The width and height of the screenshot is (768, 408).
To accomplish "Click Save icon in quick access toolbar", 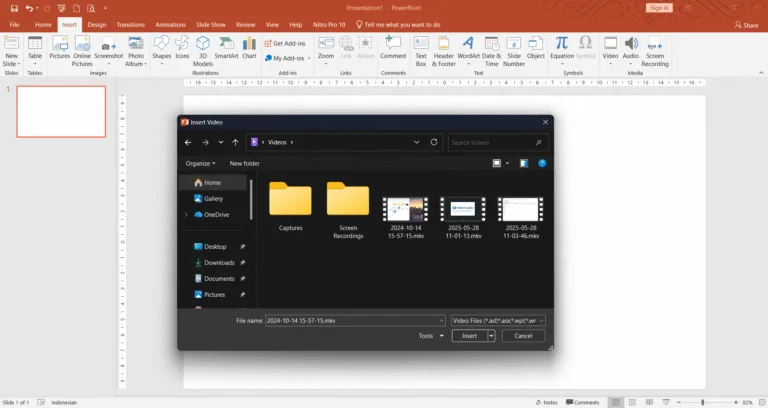I will tap(14, 8).
